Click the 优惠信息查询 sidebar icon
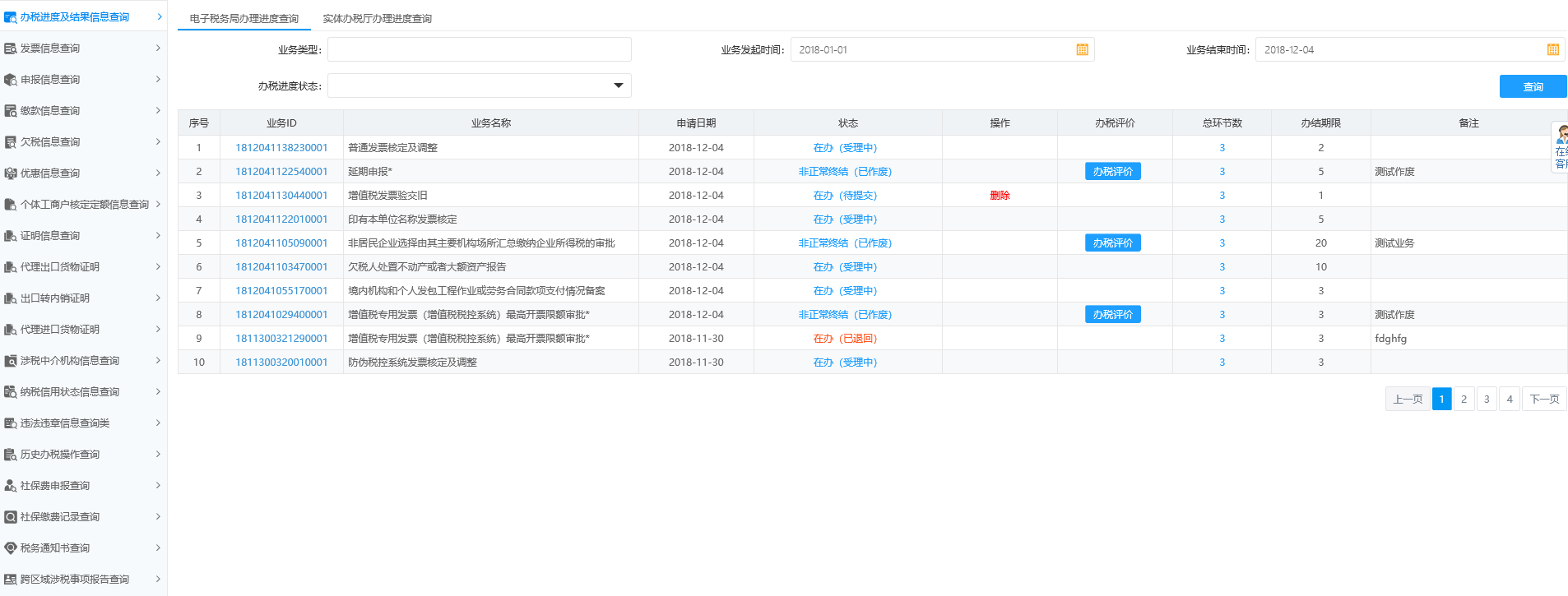 [x=10, y=173]
